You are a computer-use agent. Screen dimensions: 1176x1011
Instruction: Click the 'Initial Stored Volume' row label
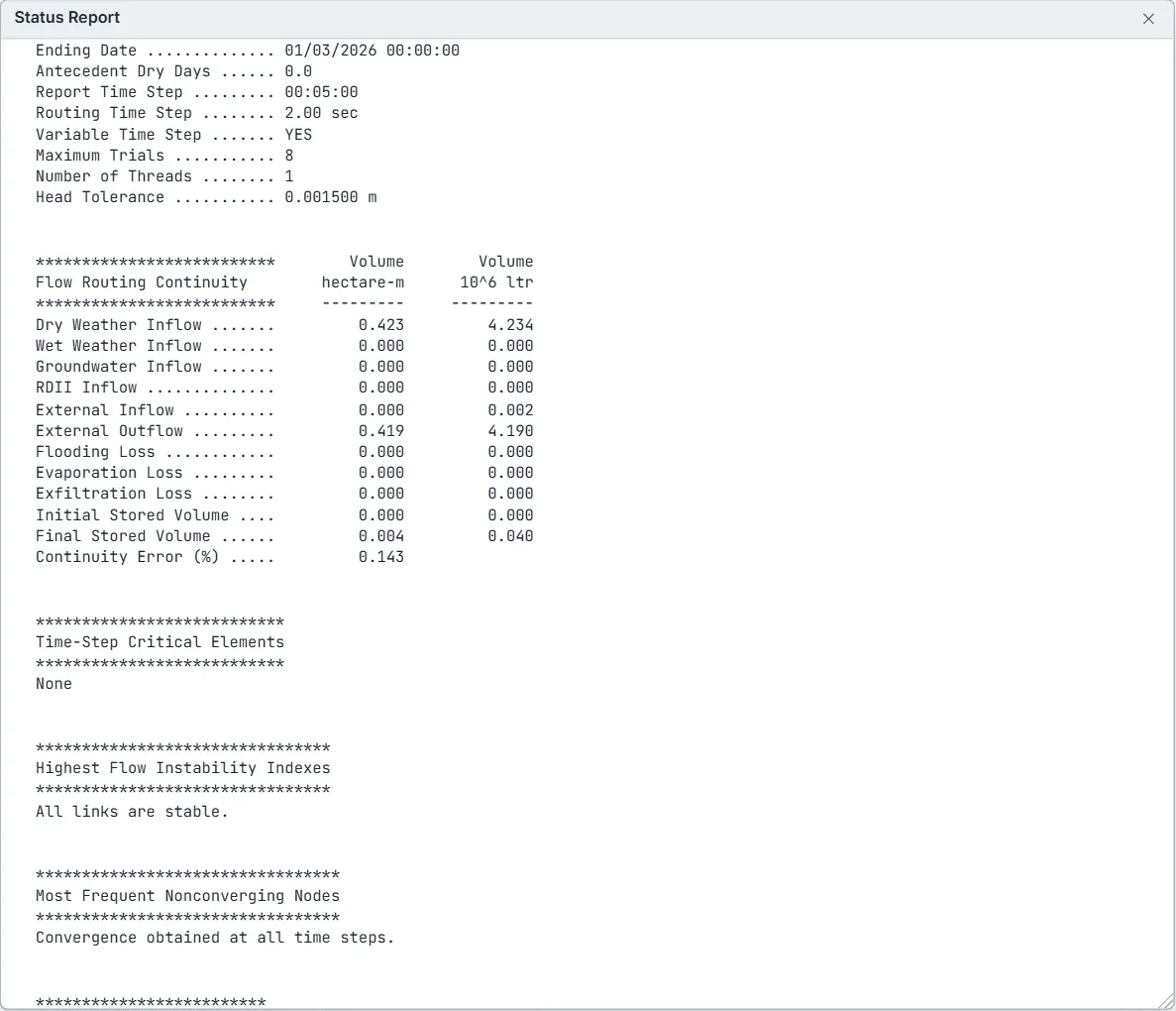click(x=133, y=515)
